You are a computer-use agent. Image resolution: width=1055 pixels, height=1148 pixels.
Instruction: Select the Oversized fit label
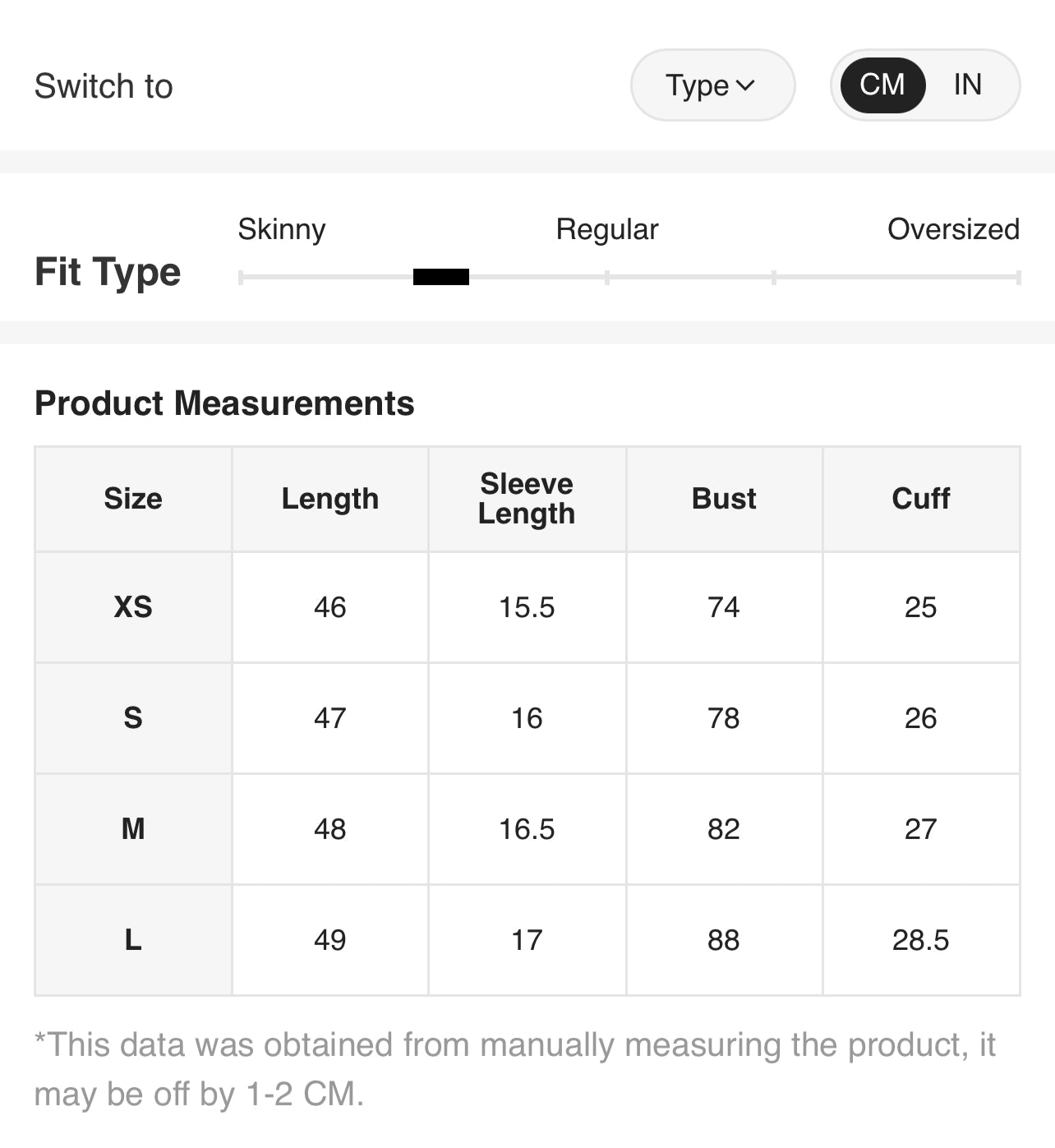(953, 229)
